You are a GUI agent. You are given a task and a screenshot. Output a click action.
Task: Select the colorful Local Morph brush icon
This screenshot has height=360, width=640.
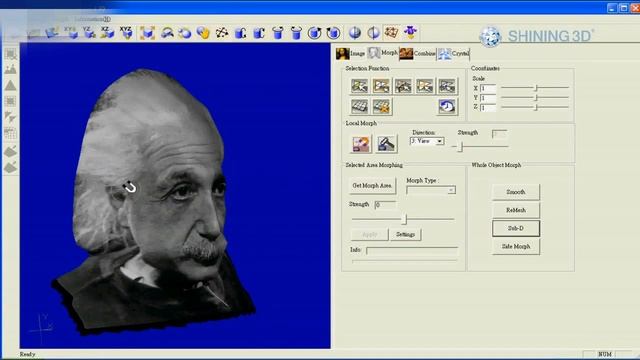click(361, 144)
